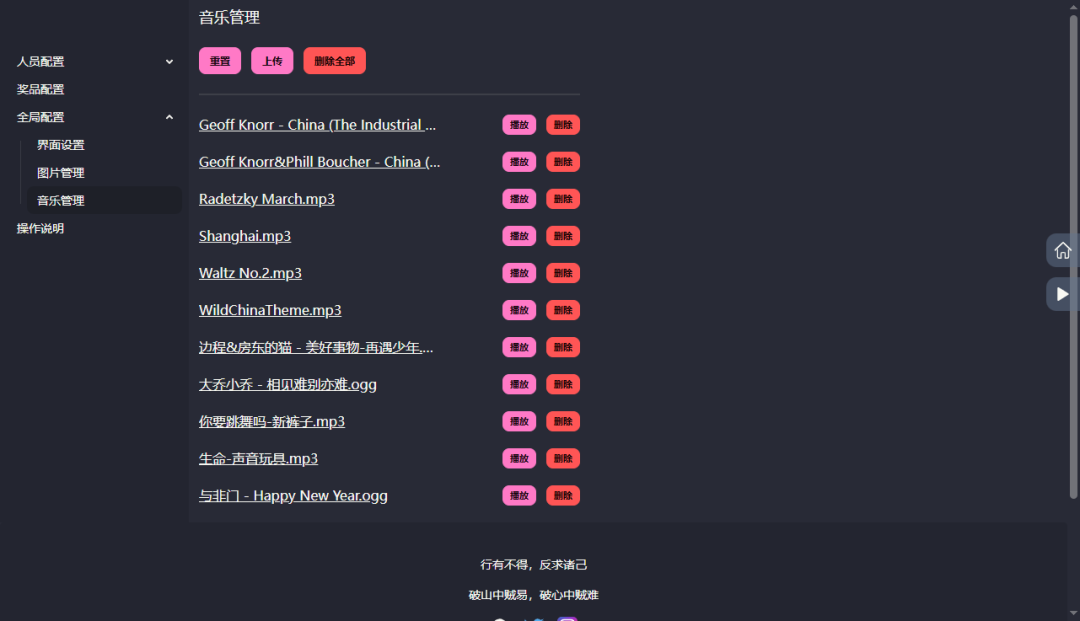Expand the 人员配置 menu chevron
Screen dimensions: 1080x621
[169, 62]
